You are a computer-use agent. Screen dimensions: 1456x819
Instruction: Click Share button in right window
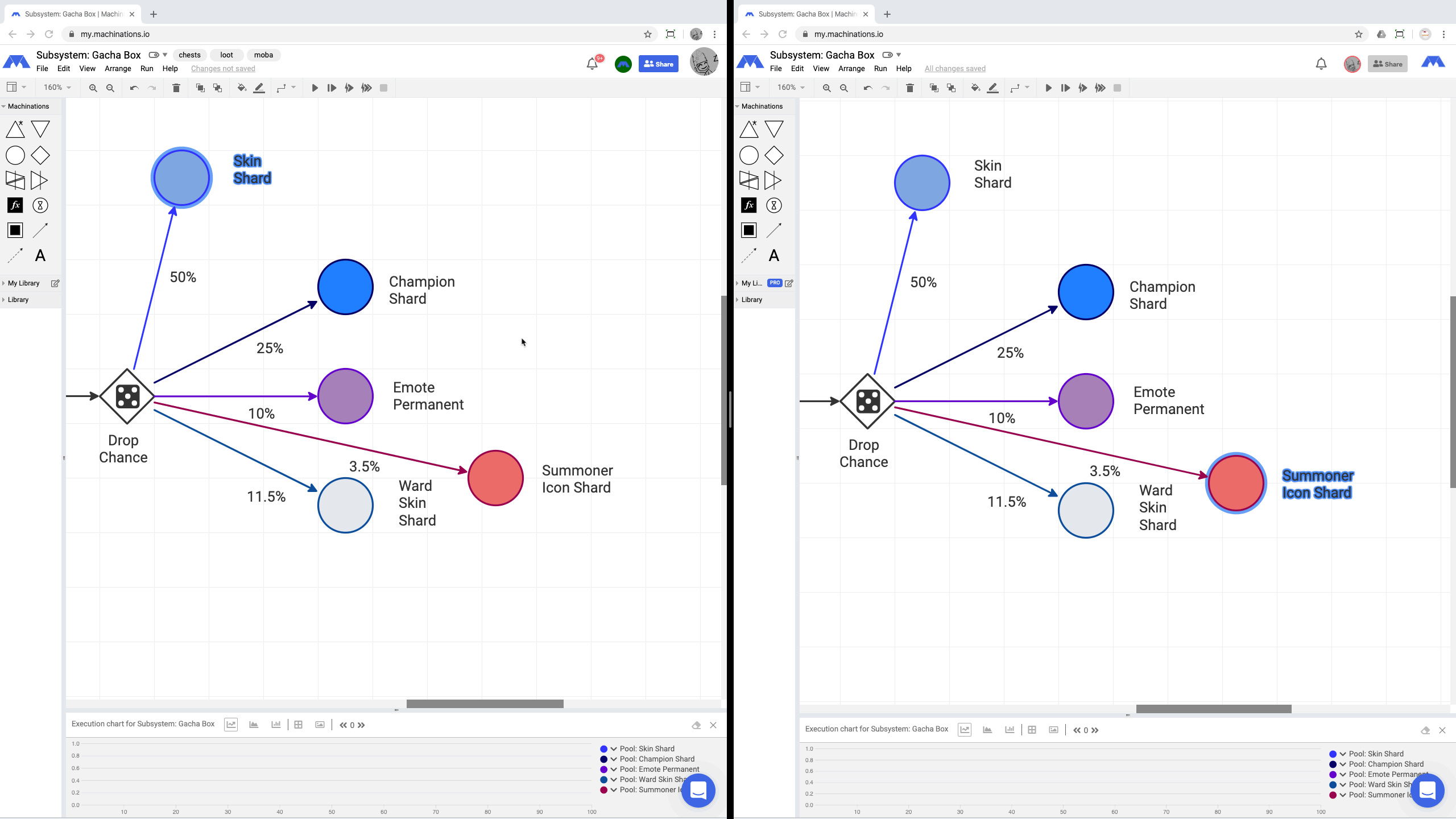1391,63
